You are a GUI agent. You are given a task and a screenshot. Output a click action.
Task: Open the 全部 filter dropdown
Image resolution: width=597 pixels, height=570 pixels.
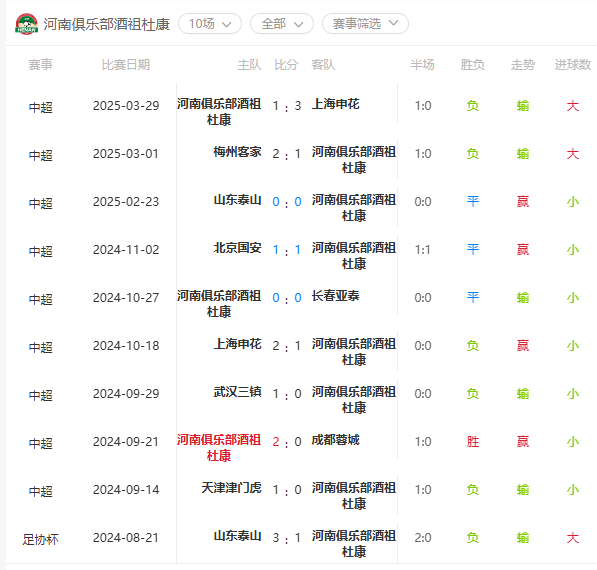coord(282,24)
